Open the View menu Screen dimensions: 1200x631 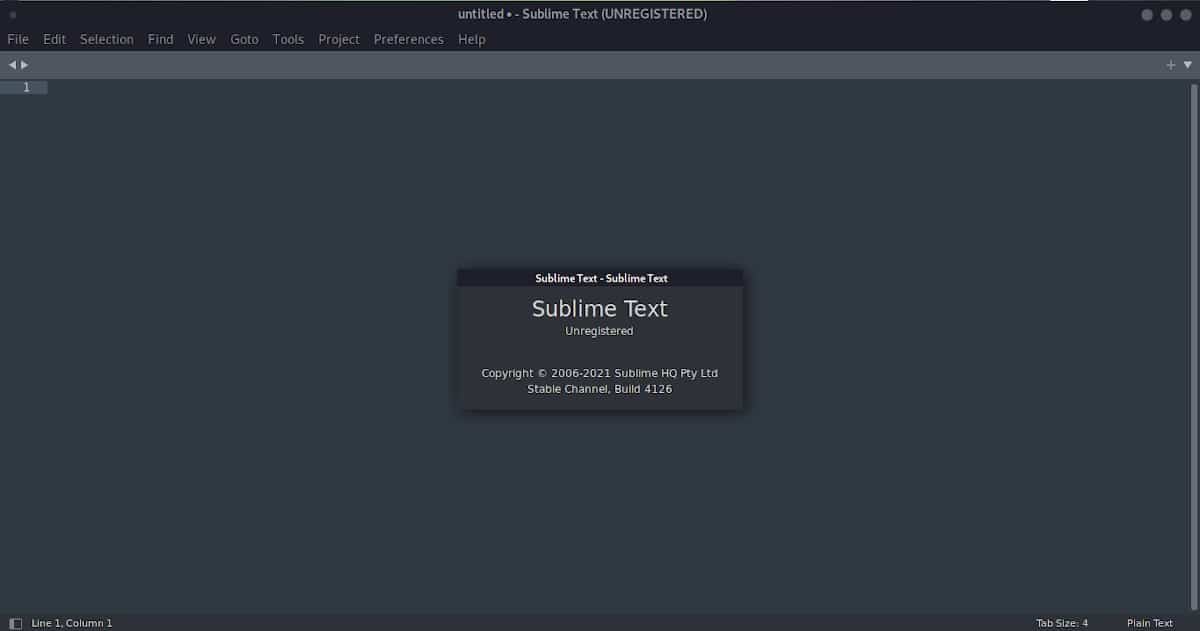point(201,39)
